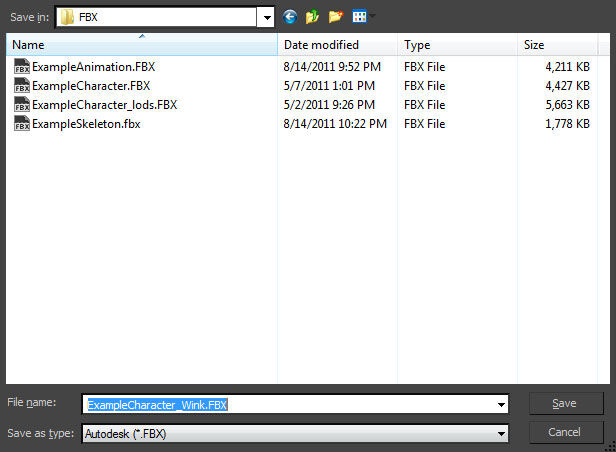Click the date 8/14/2011 9:52 PM
This screenshot has width=616, height=452.
(x=332, y=67)
